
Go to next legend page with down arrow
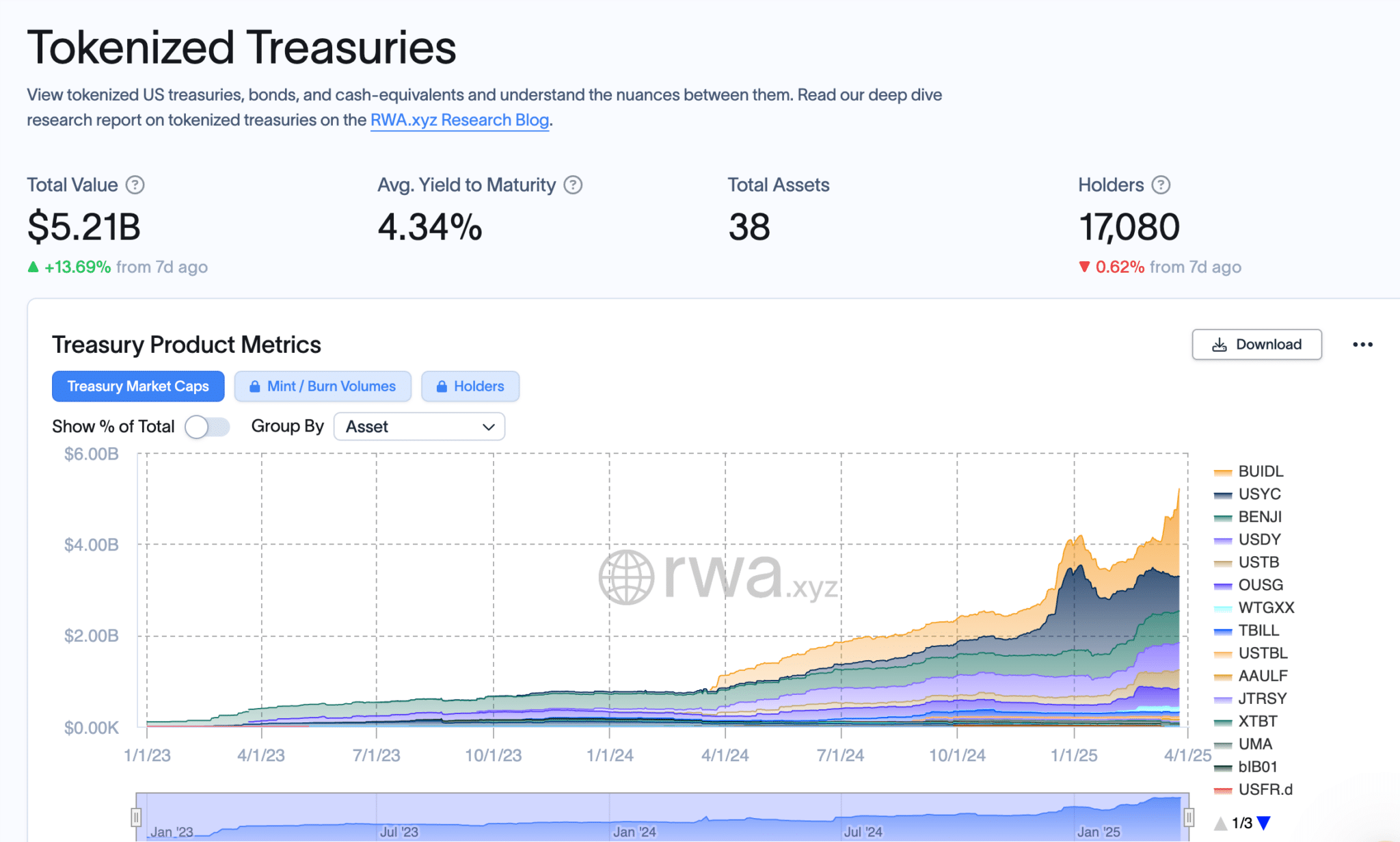pyautogui.click(x=1264, y=823)
